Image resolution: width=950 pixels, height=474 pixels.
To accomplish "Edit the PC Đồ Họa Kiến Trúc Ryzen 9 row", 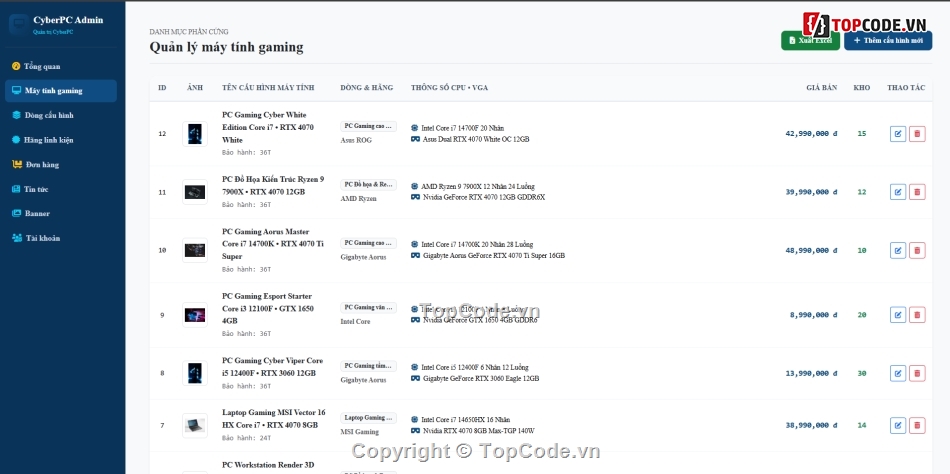I will 898,192.
